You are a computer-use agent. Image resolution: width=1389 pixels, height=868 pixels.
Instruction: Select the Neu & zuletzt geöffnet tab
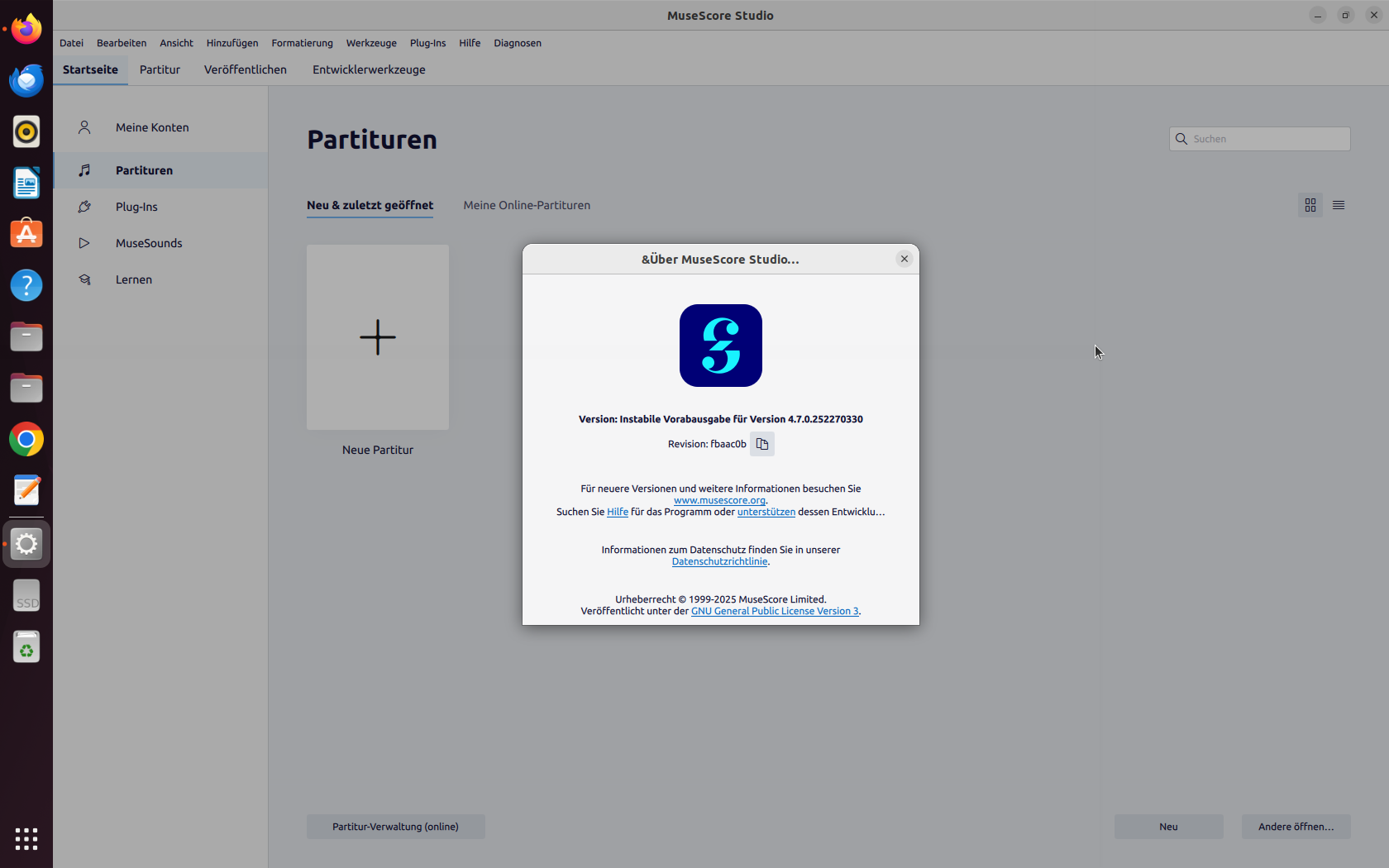370,205
